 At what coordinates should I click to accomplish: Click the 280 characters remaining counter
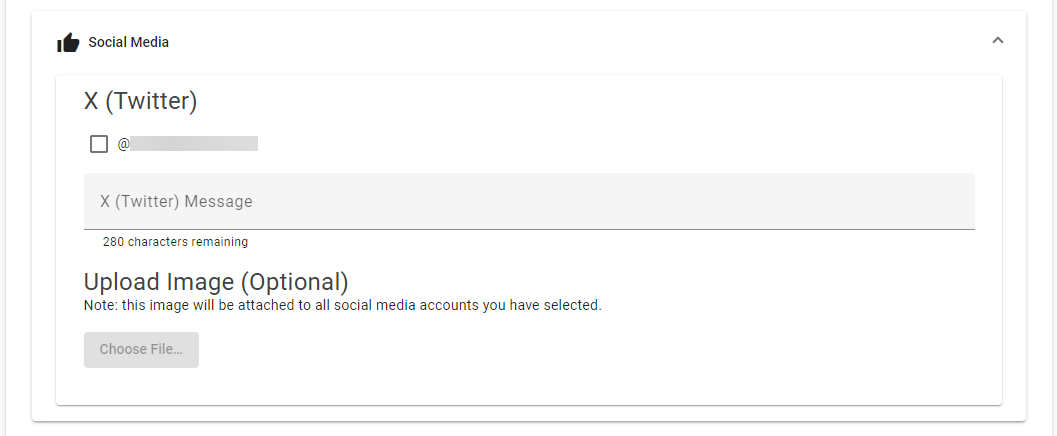coord(175,241)
